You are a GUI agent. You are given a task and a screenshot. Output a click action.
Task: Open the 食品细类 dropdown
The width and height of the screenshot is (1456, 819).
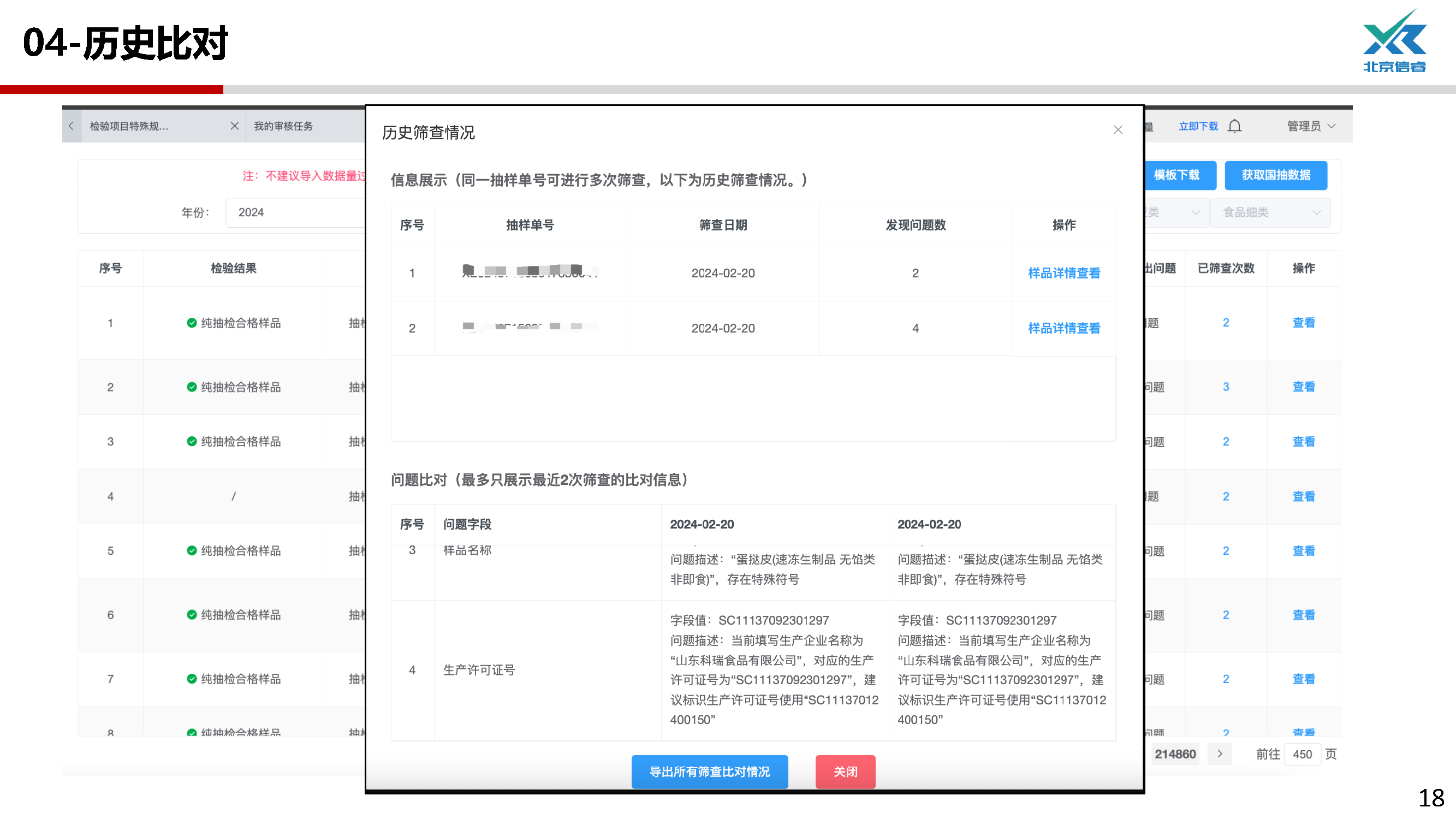pyautogui.click(x=1269, y=212)
